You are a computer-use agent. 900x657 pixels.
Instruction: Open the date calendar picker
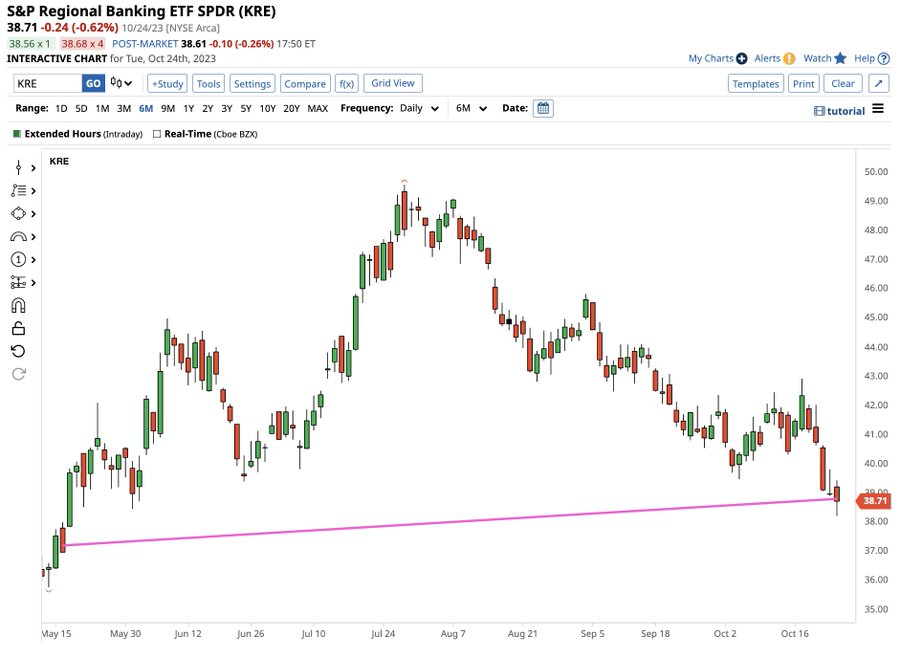point(543,108)
